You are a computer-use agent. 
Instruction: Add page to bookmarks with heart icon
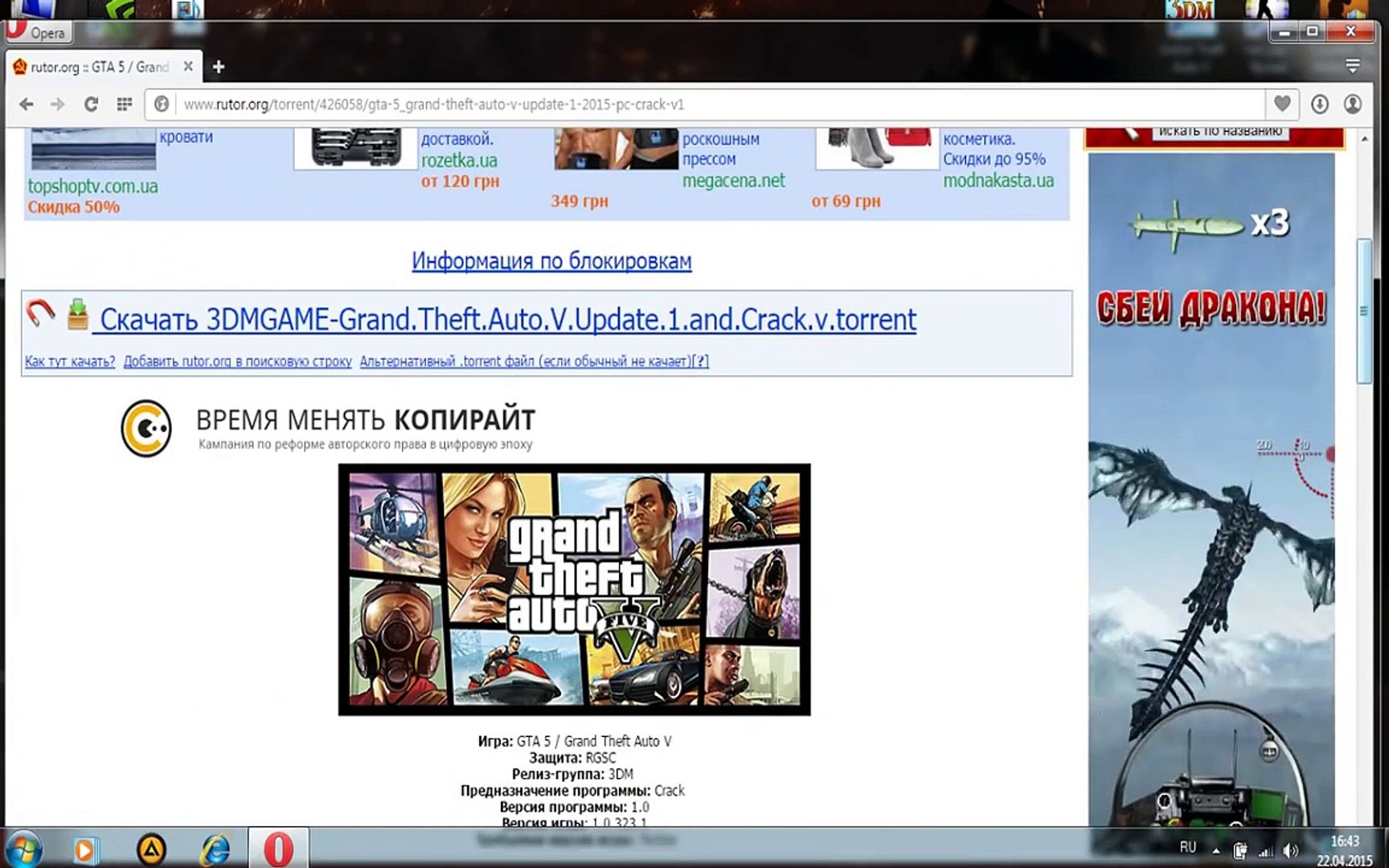pos(1282,104)
